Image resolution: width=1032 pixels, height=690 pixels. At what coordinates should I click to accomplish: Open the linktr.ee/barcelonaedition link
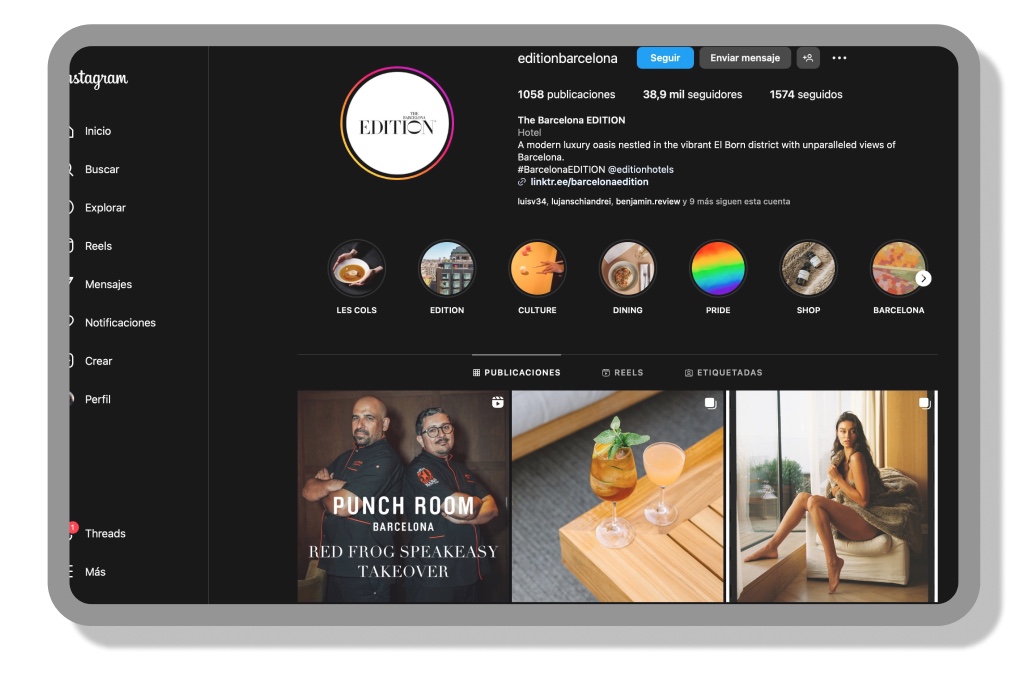(589, 182)
